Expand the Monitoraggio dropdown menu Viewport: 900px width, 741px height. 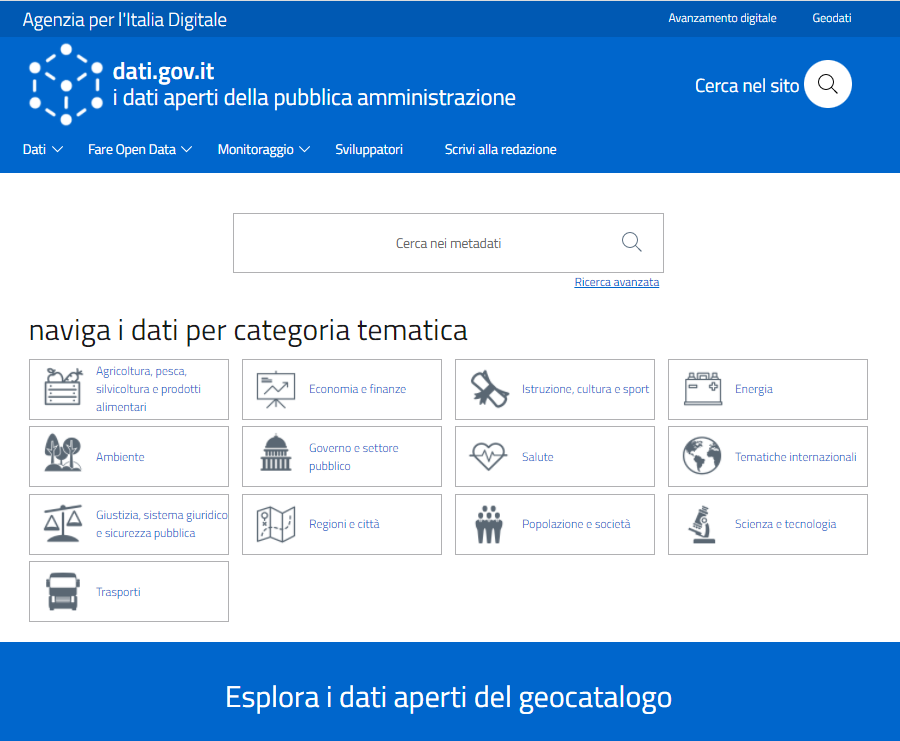click(264, 150)
